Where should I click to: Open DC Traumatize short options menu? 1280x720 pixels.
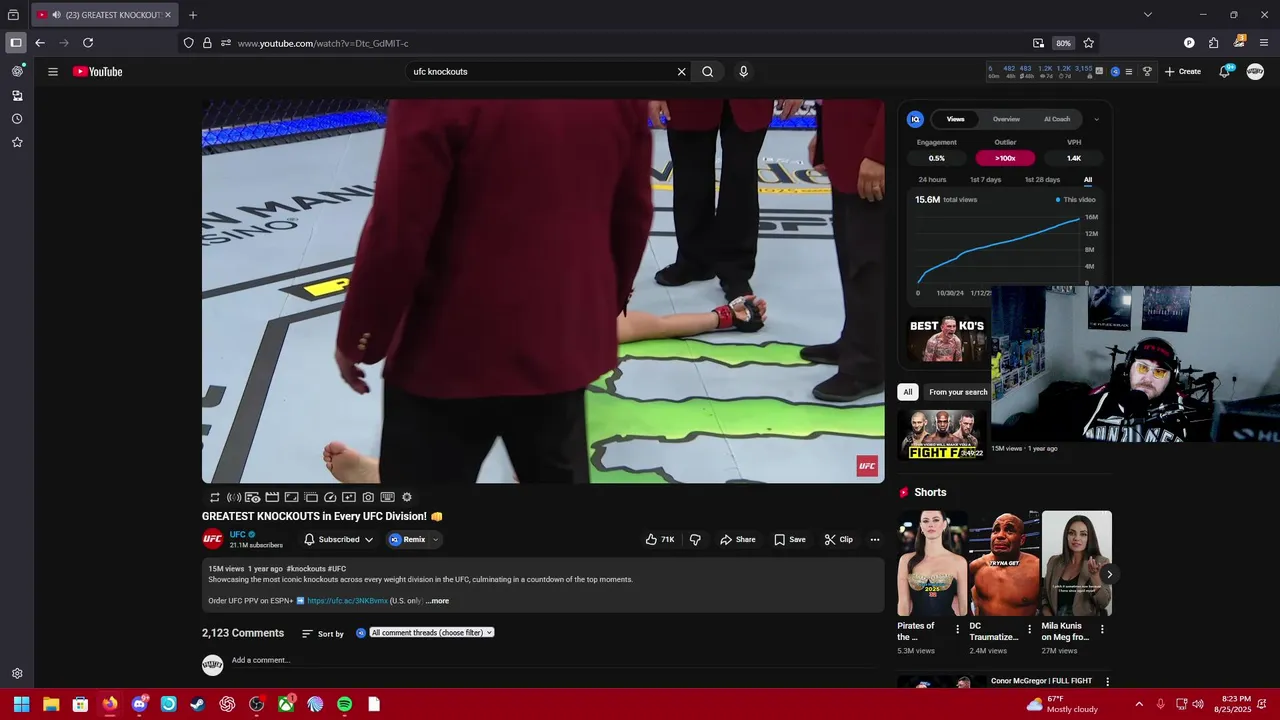click(1030, 630)
